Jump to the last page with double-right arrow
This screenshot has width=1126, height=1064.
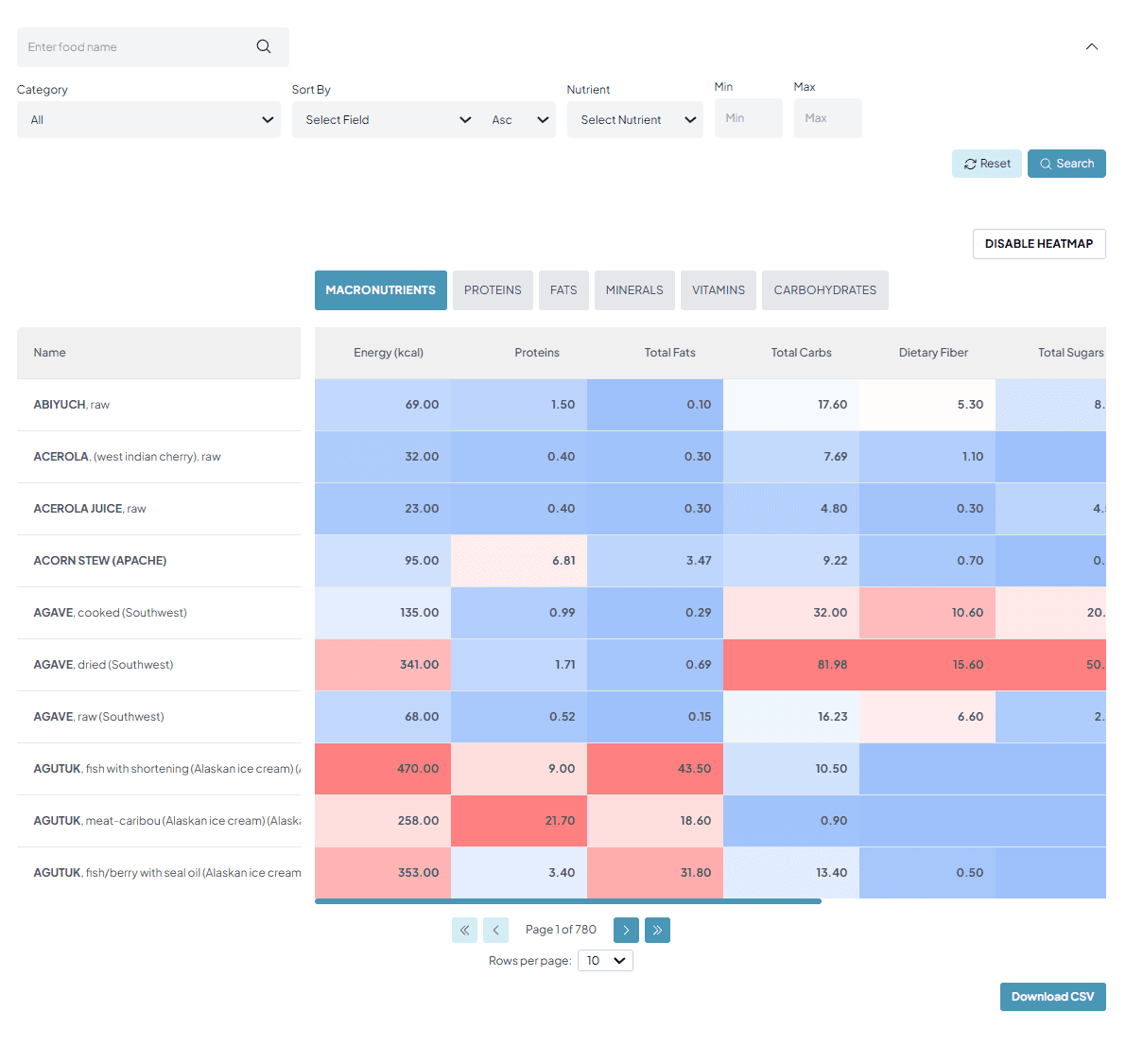pyautogui.click(x=657, y=931)
